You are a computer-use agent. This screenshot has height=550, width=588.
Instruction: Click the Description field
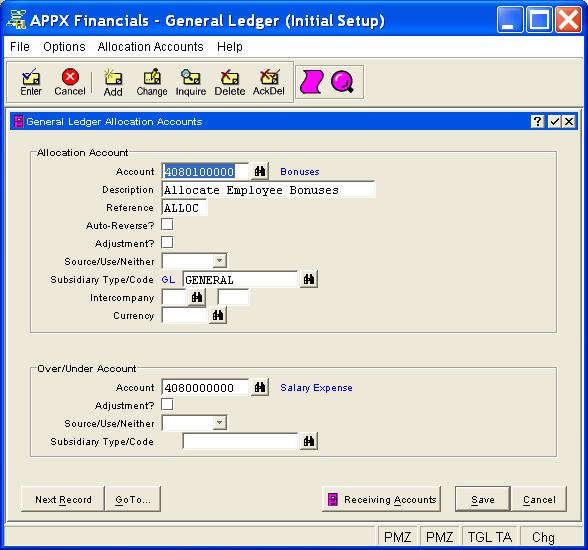[x=268, y=190]
